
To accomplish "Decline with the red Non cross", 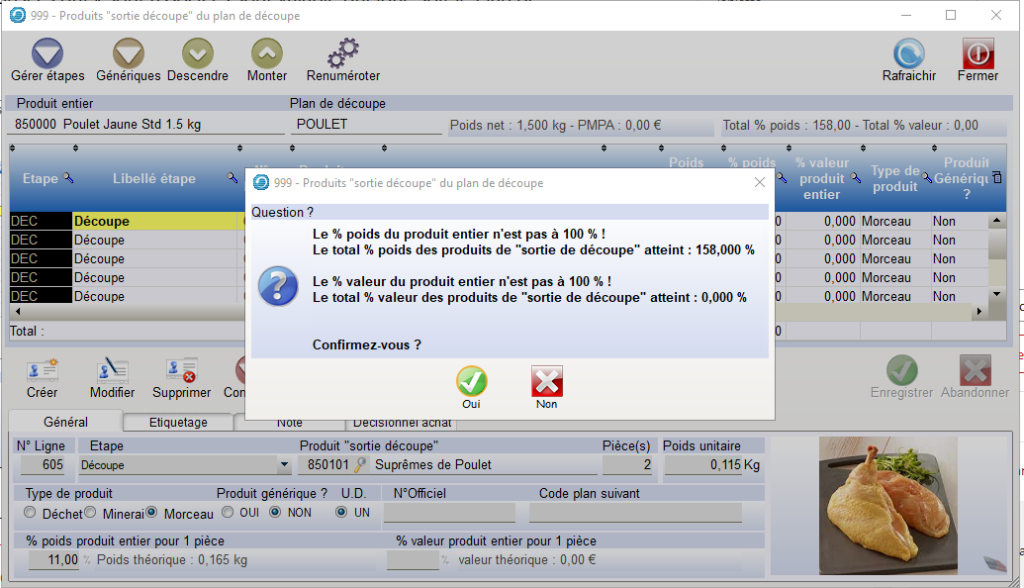I will coord(547,382).
